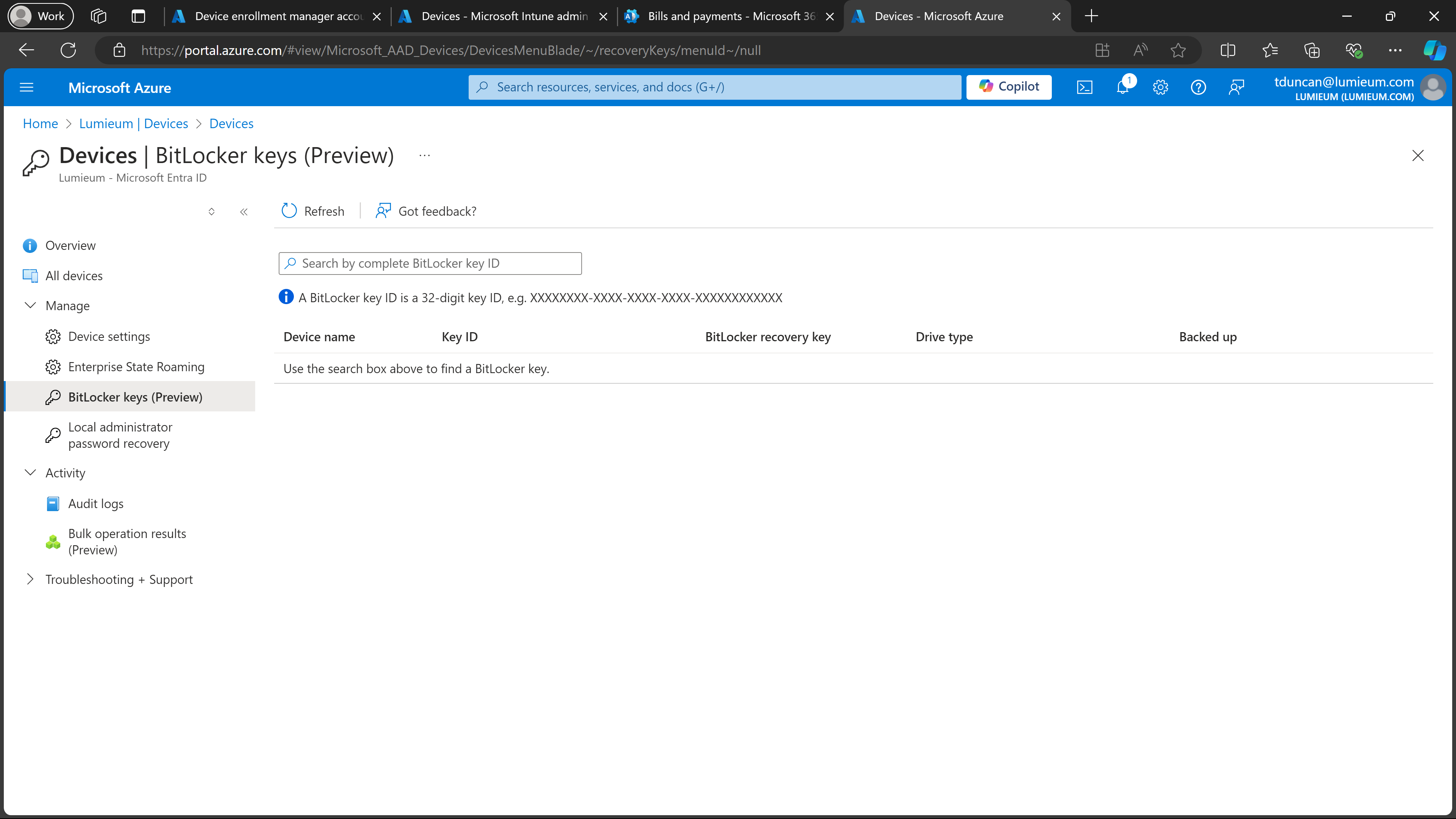Collapse the Activity section
The width and height of the screenshot is (1456, 819).
point(30,472)
